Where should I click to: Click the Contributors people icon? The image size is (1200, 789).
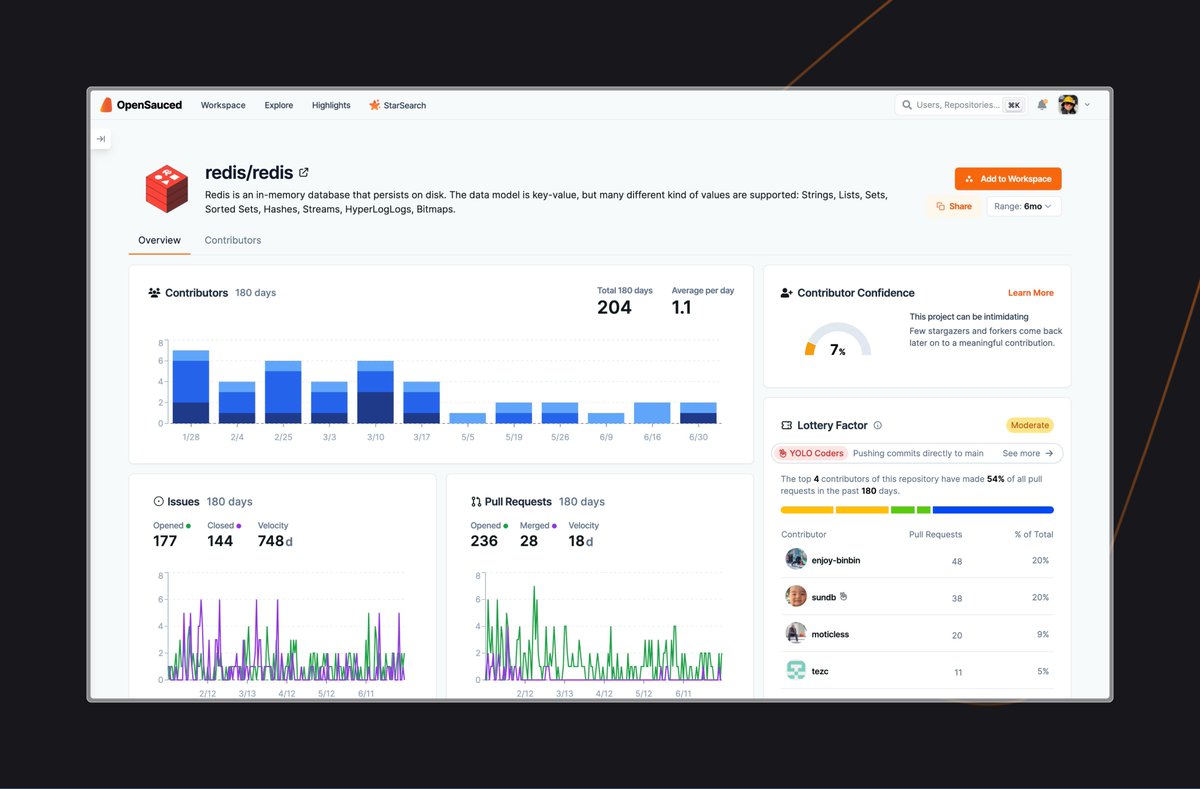(154, 293)
